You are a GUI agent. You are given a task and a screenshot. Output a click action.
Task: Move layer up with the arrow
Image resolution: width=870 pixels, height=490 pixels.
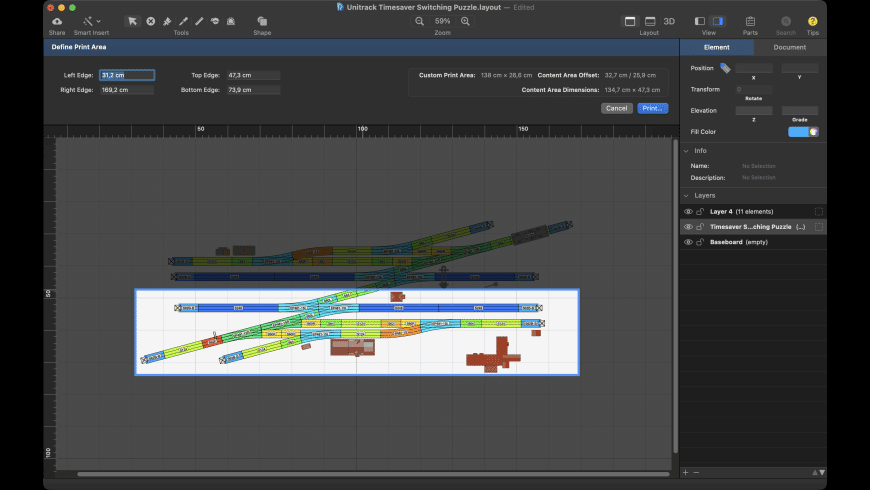(x=815, y=472)
